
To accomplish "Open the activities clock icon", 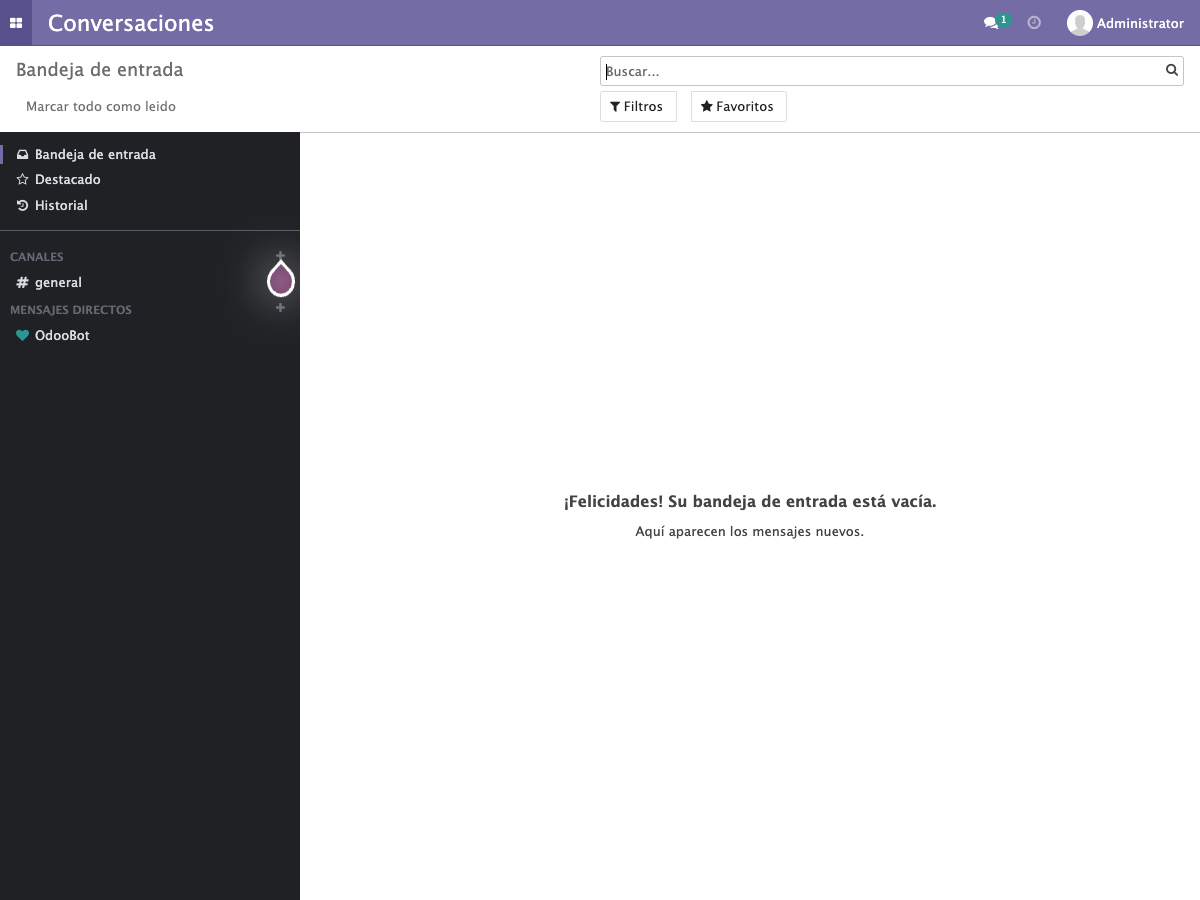I will coord(1034,23).
